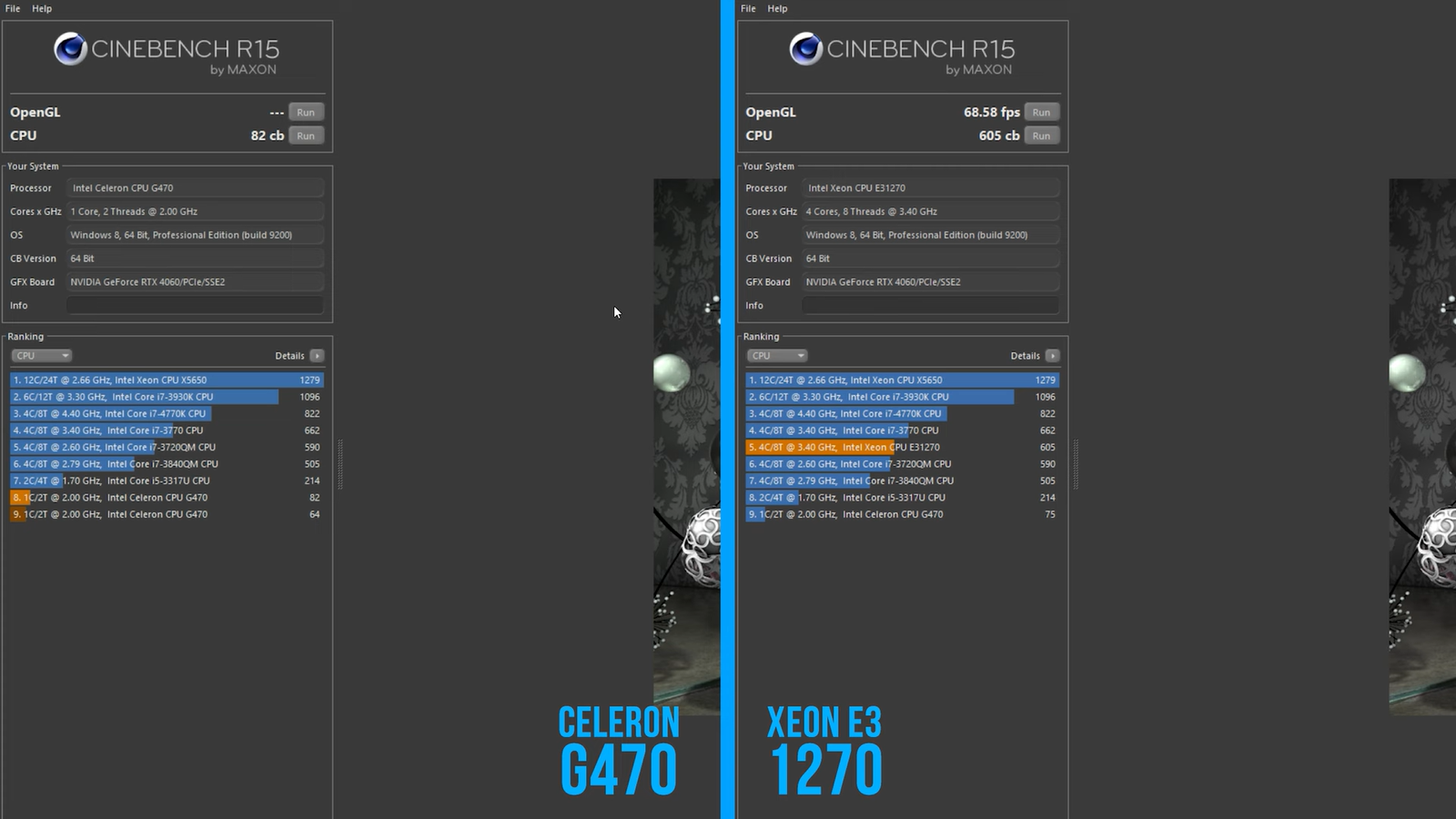Open the CPU ranking dropdown in the Xeon window
Screen dimensions: 1456x819
coord(776,356)
